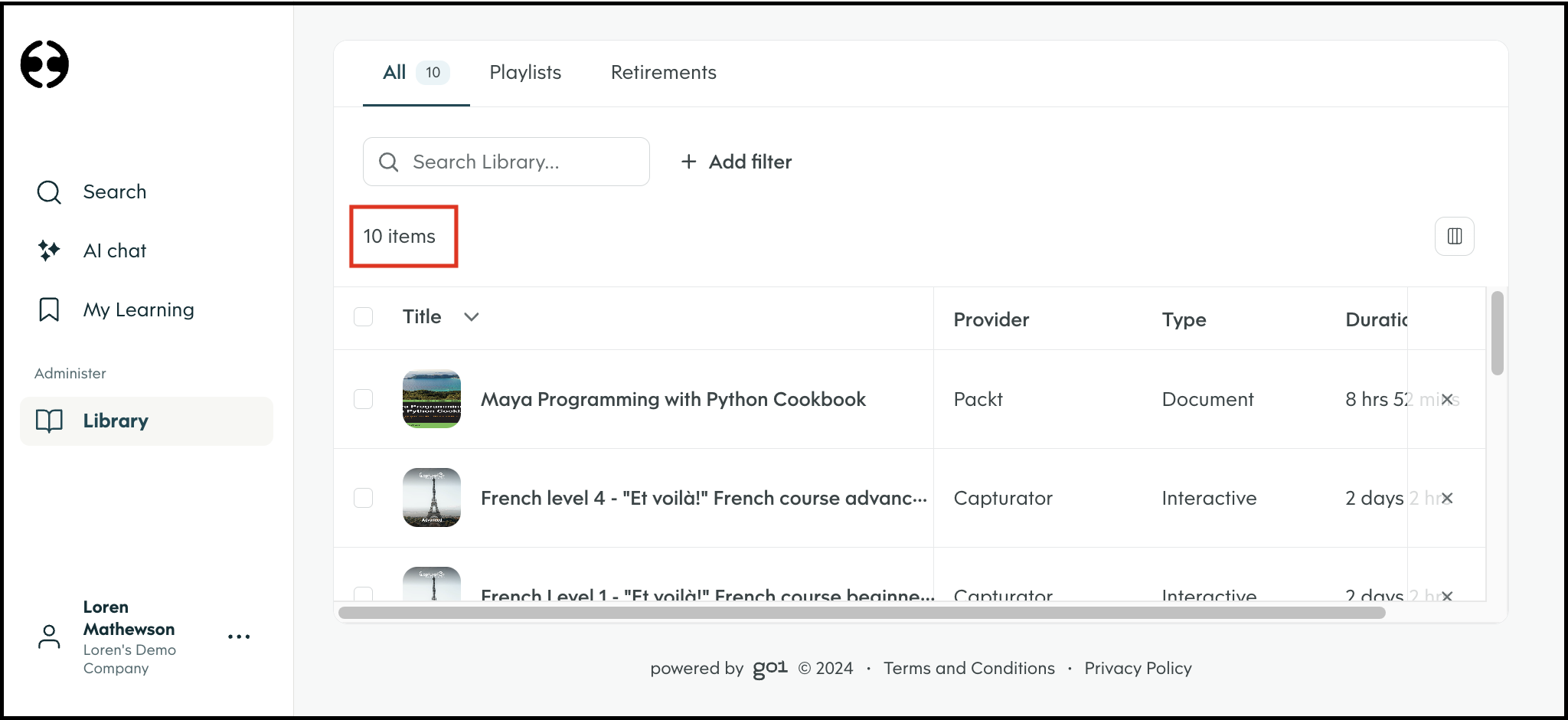The image size is (1568, 720).
Task: Open the Library book icon
Action: [49, 421]
